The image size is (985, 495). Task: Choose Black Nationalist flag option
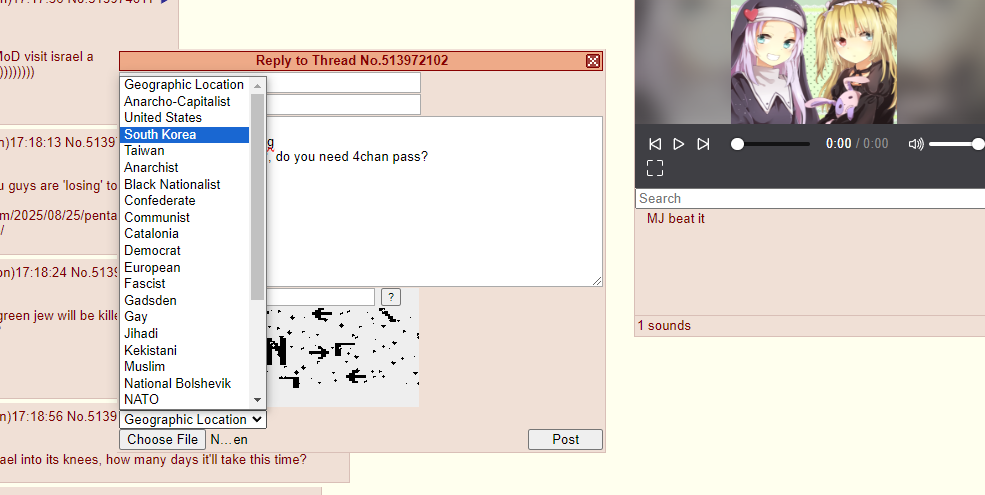coord(185,184)
